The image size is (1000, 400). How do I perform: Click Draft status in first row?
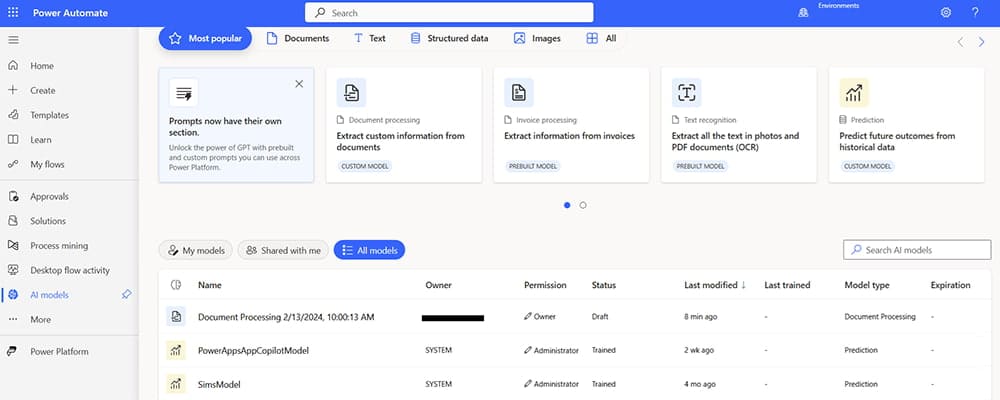tap(600, 316)
